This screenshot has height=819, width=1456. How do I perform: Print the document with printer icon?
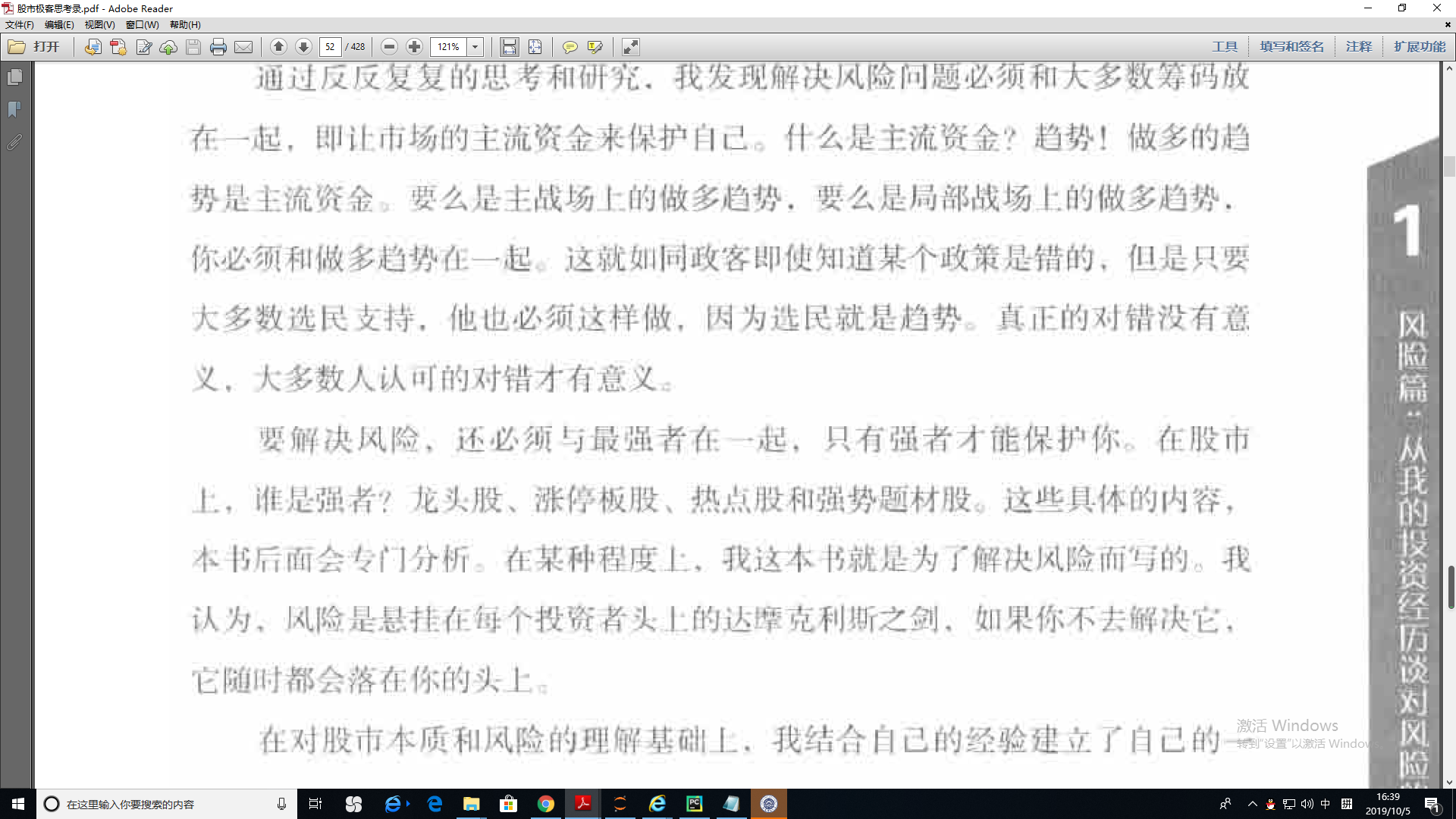coord(218,47)
